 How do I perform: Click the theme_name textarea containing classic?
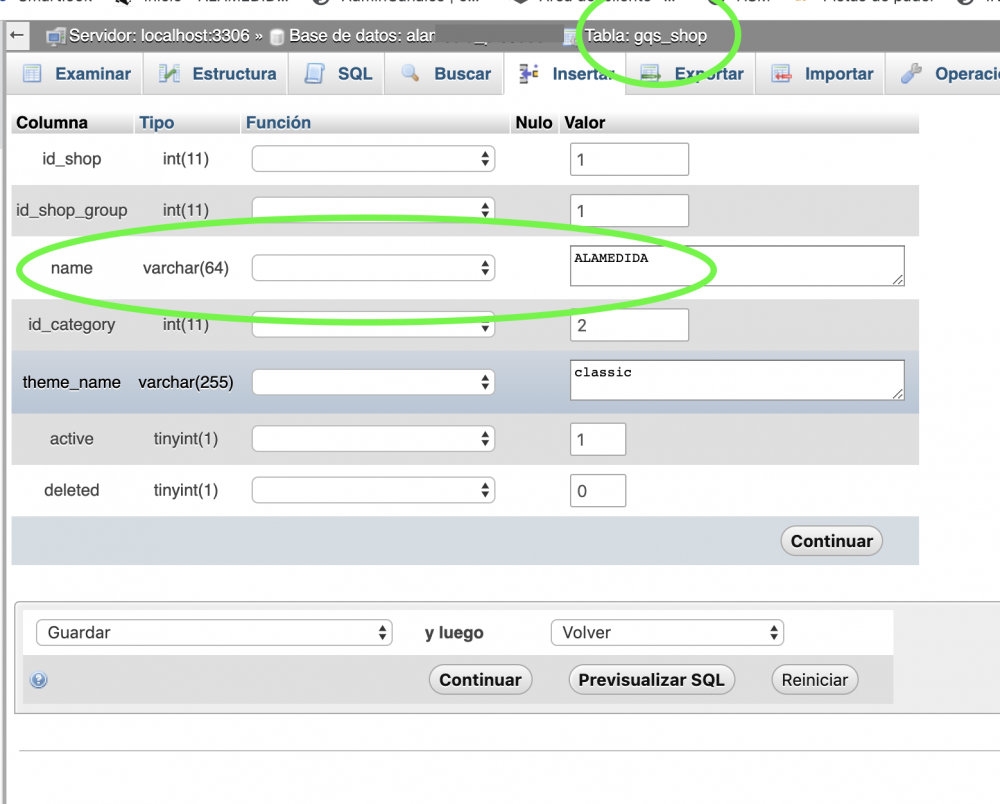click(x=737, y=380)
